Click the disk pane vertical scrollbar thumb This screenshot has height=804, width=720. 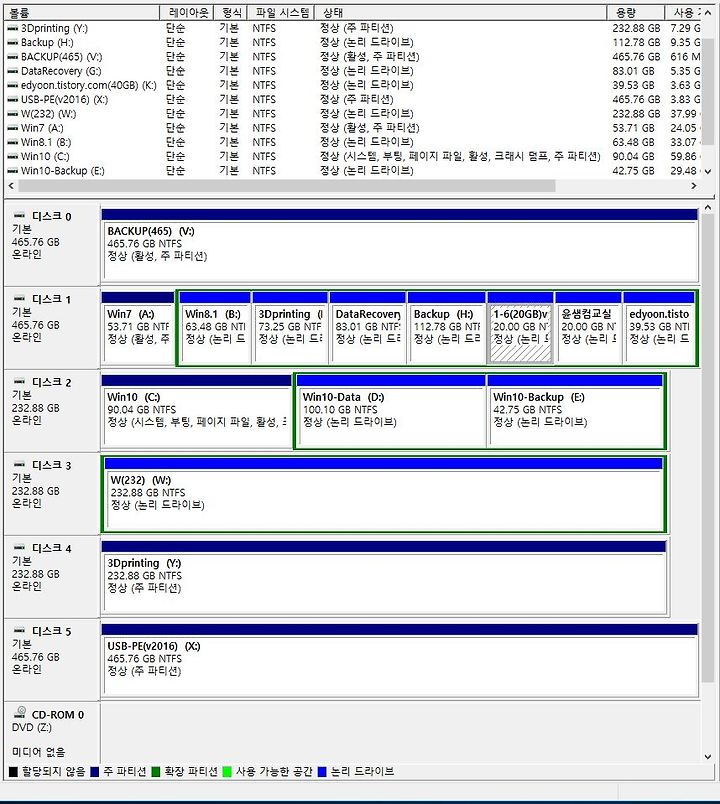[708, 449]
